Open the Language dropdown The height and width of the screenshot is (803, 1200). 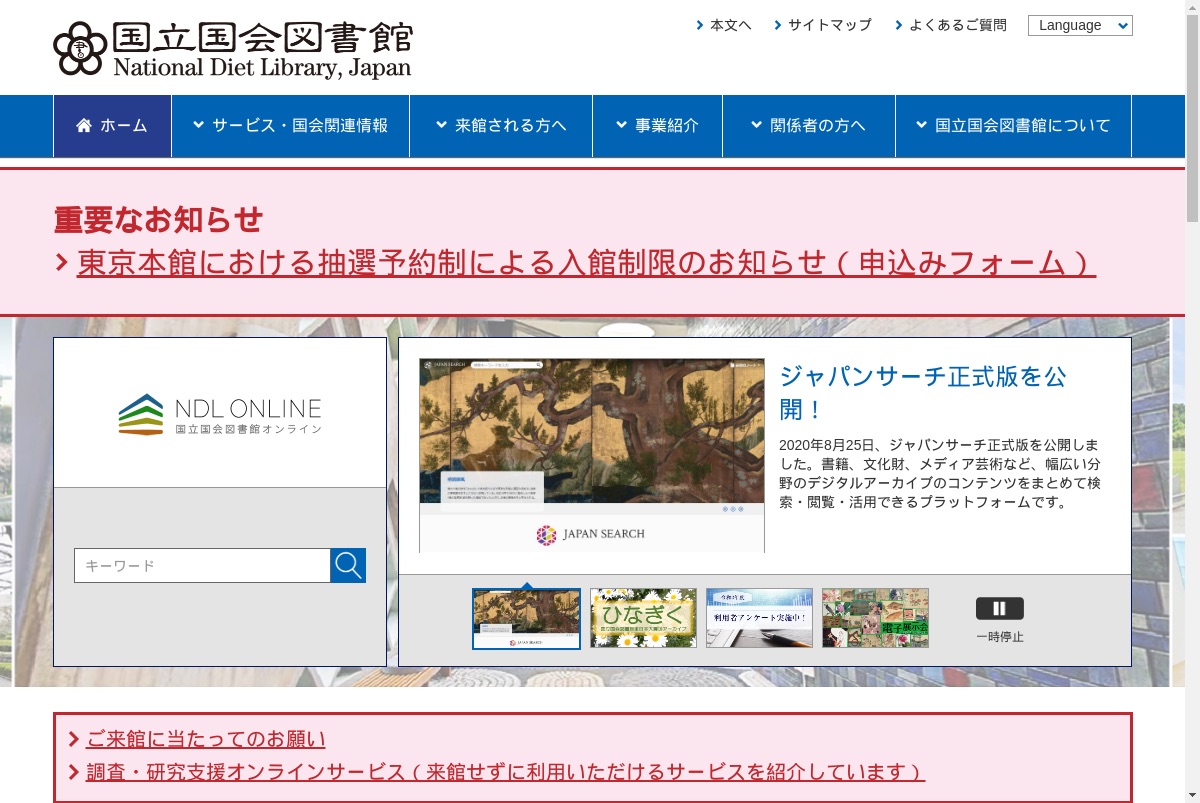(1080, 26)
